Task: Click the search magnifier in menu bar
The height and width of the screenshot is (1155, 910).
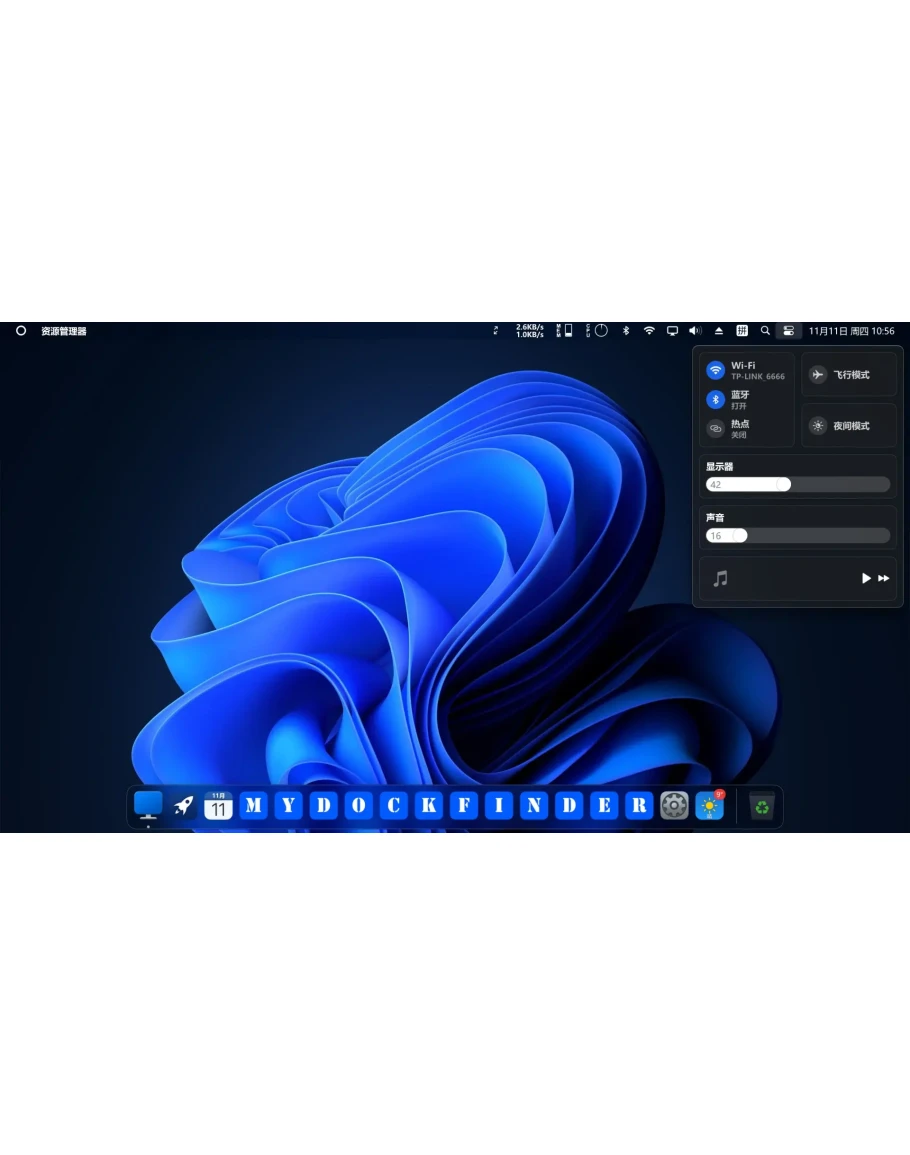Action: coord(765,331)
